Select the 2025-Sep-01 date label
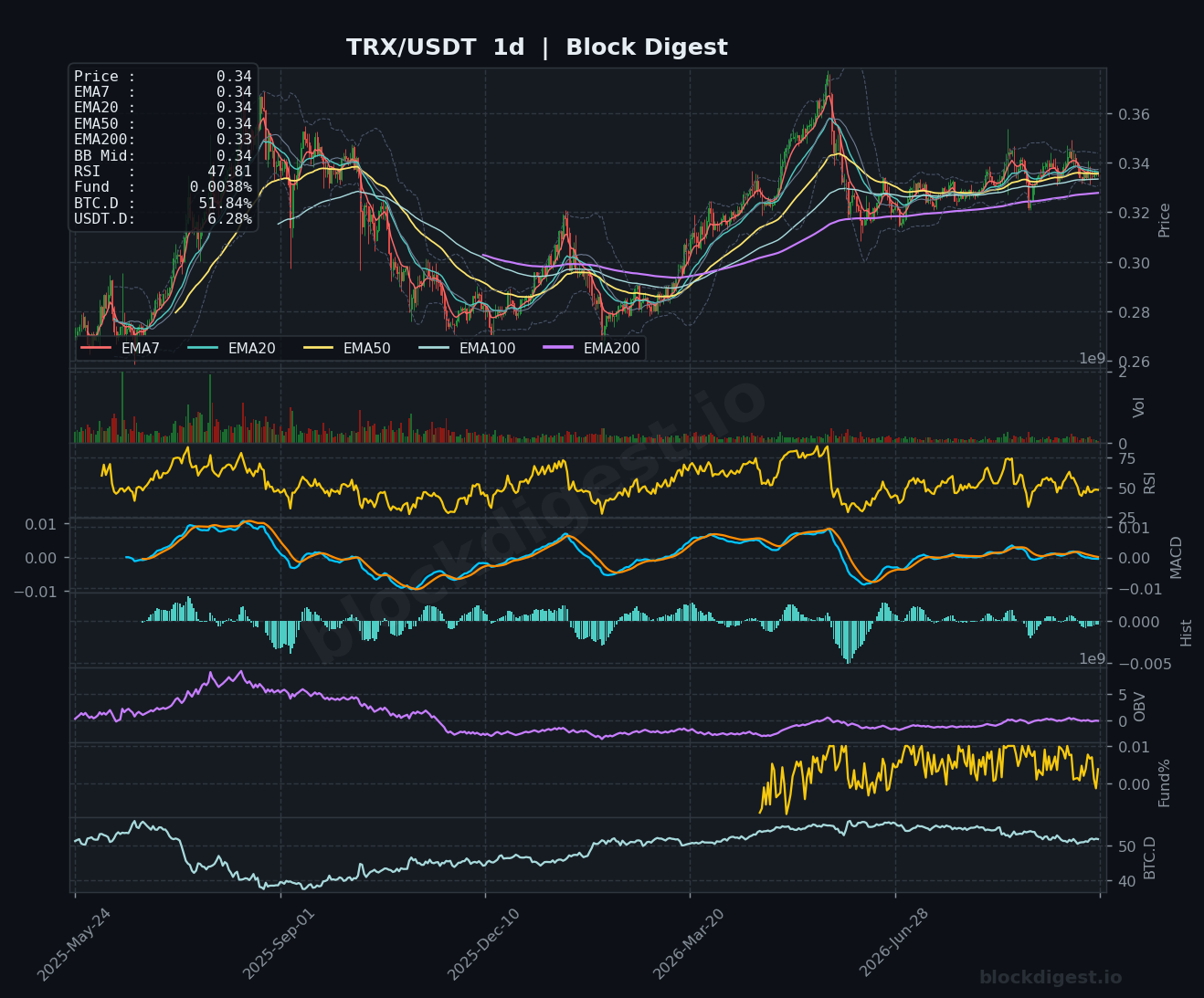Image resolution: width=1204 pixels, height=998 pixels. [280, 944]
